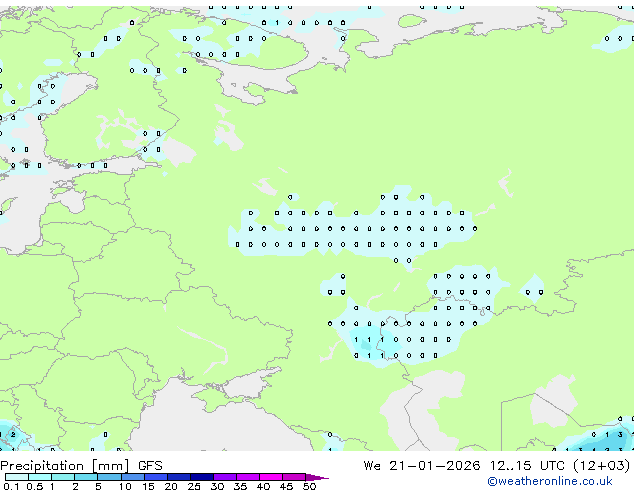
Task: Click the '25' legend scale label
Action: tap(194, 486)
